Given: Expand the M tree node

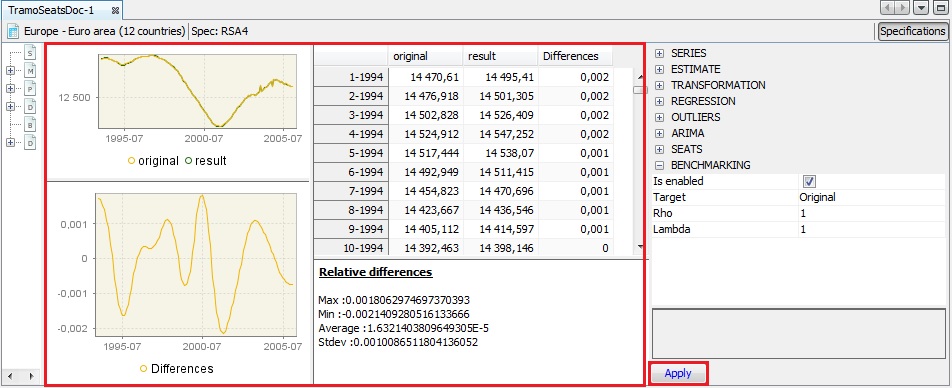Looking at the screenshot, I should click(x=10, y=71).
